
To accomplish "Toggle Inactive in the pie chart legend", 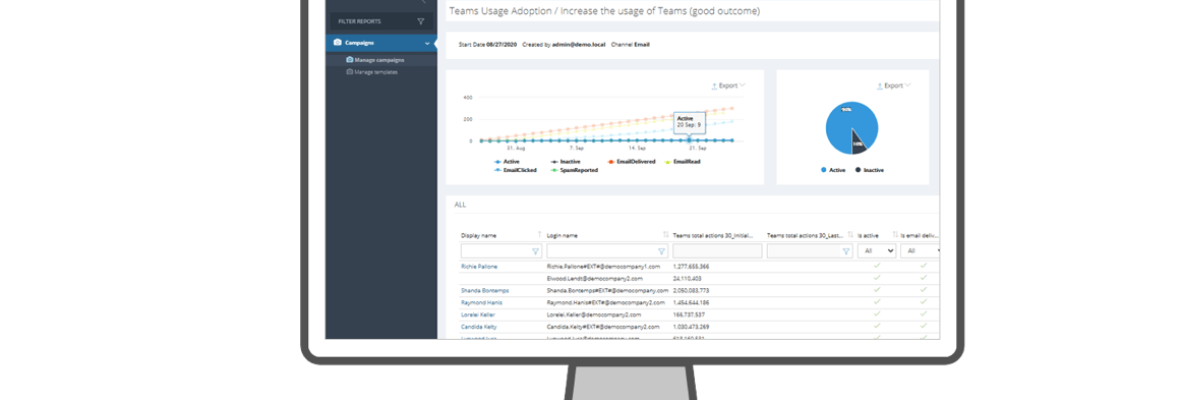I will pyautogui.click(x=869, y=171).
